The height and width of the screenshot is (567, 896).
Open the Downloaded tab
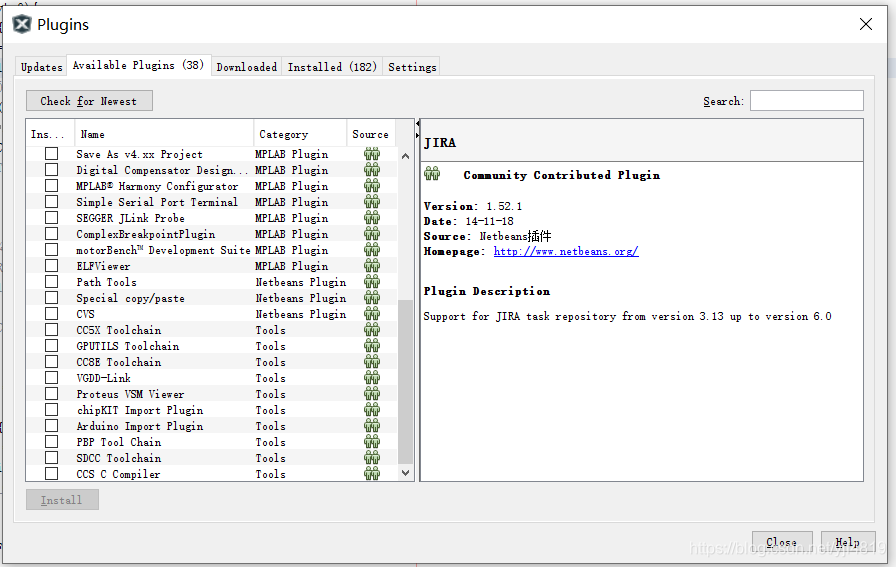click(247, 67)
